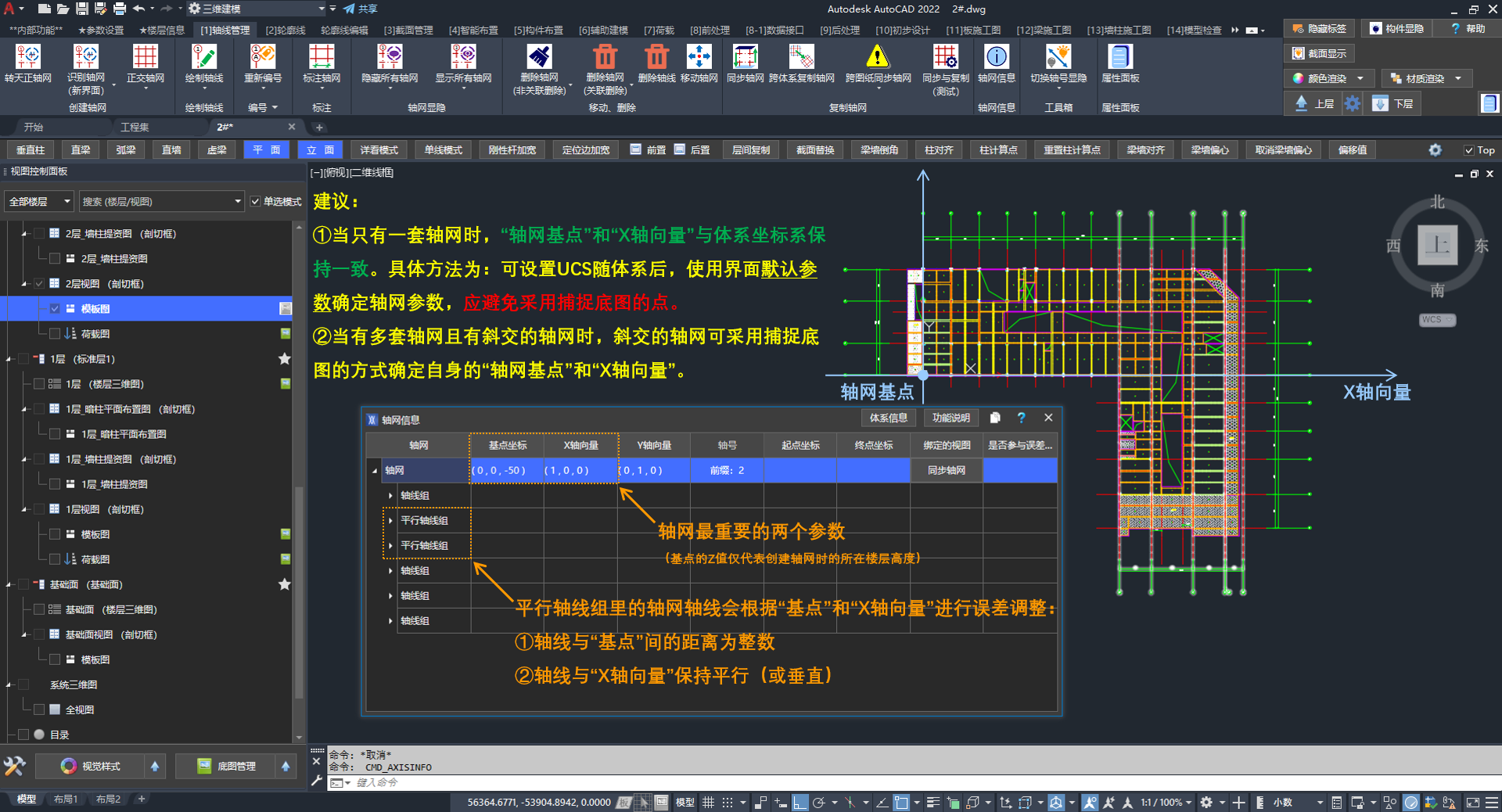Switch to the [2]轮廓线 ribbon tab
Image resolution: width=1502 pixels, height=812 pixels.
(x=285, y=31)
